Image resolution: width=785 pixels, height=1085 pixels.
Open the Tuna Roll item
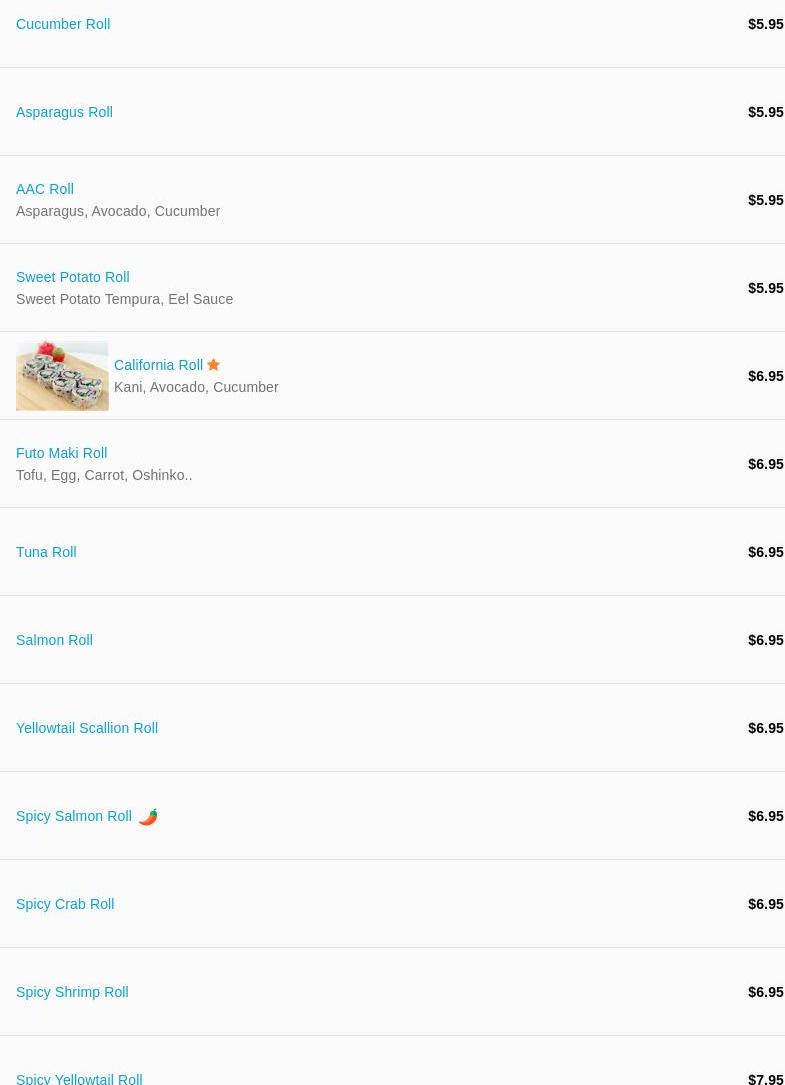(x=46, y=552)
